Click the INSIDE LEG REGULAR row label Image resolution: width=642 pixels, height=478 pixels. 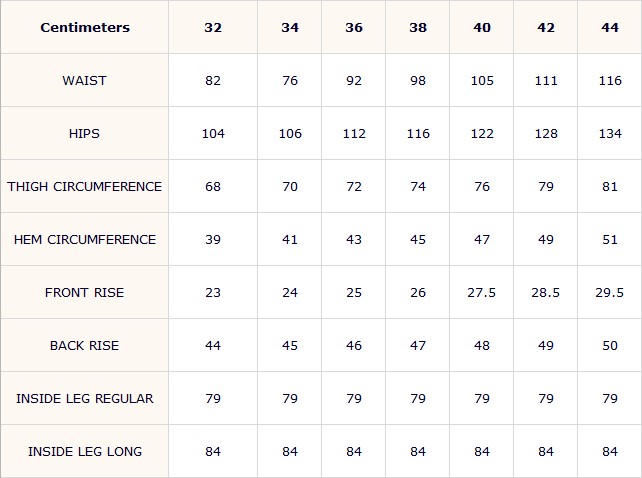[x=85, y=398]
